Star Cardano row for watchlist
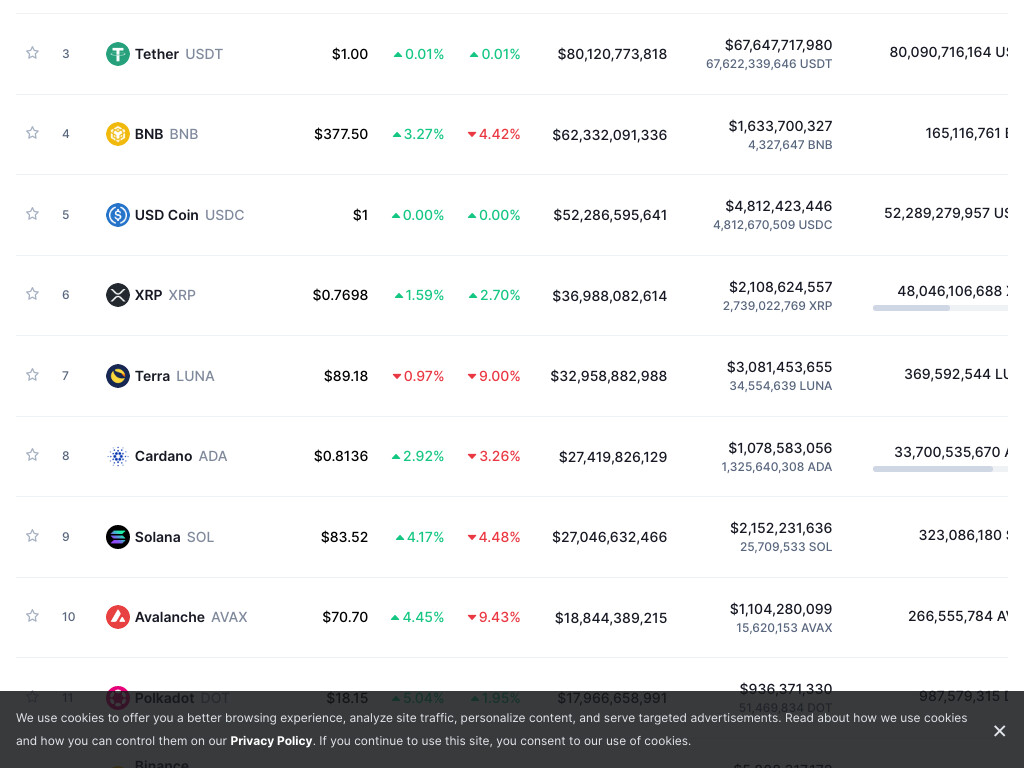Viewport: 1024px width, 768px height. (32, 455)
